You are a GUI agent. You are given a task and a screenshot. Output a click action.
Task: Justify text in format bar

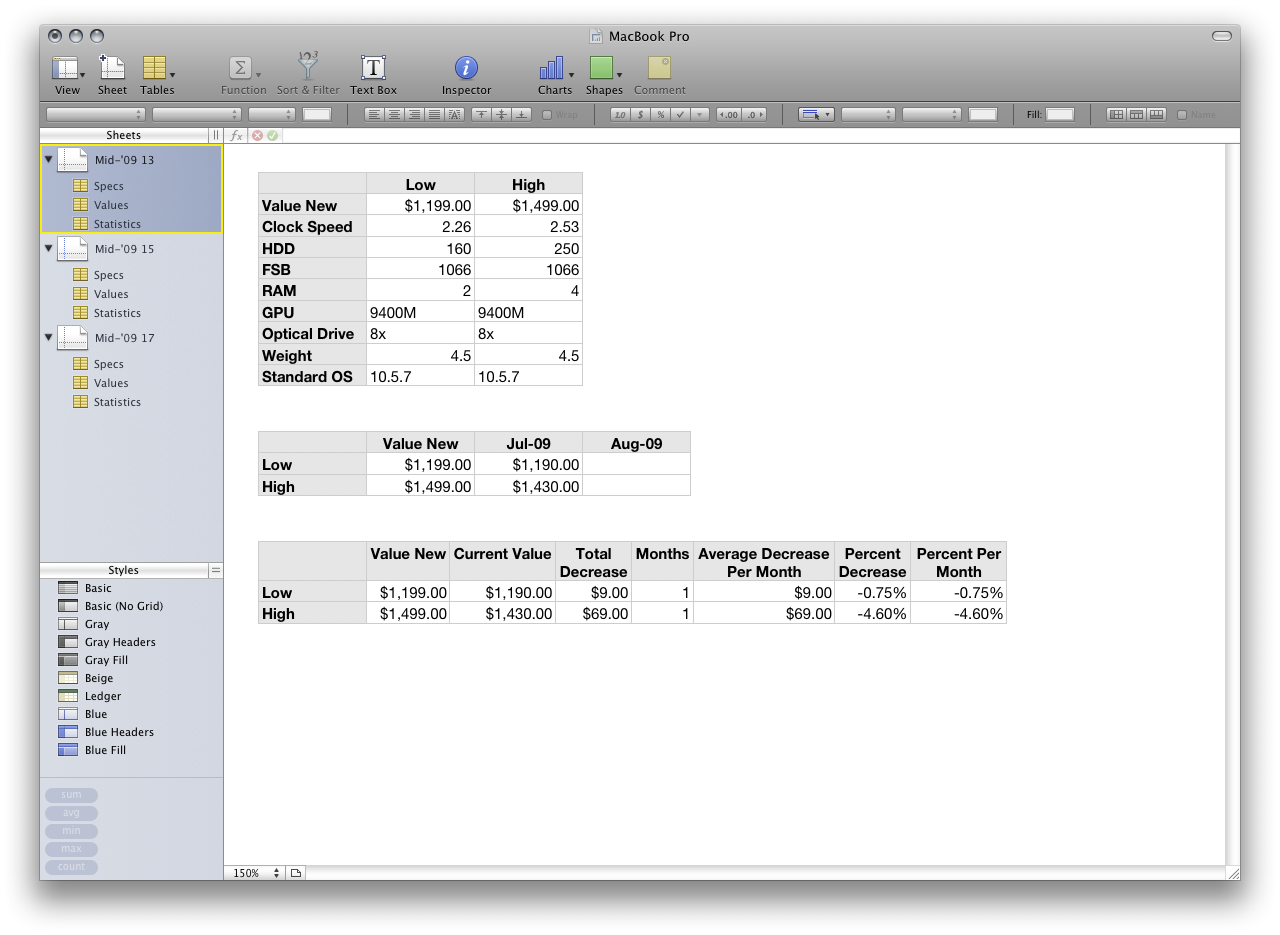click(x=434, y=115)
